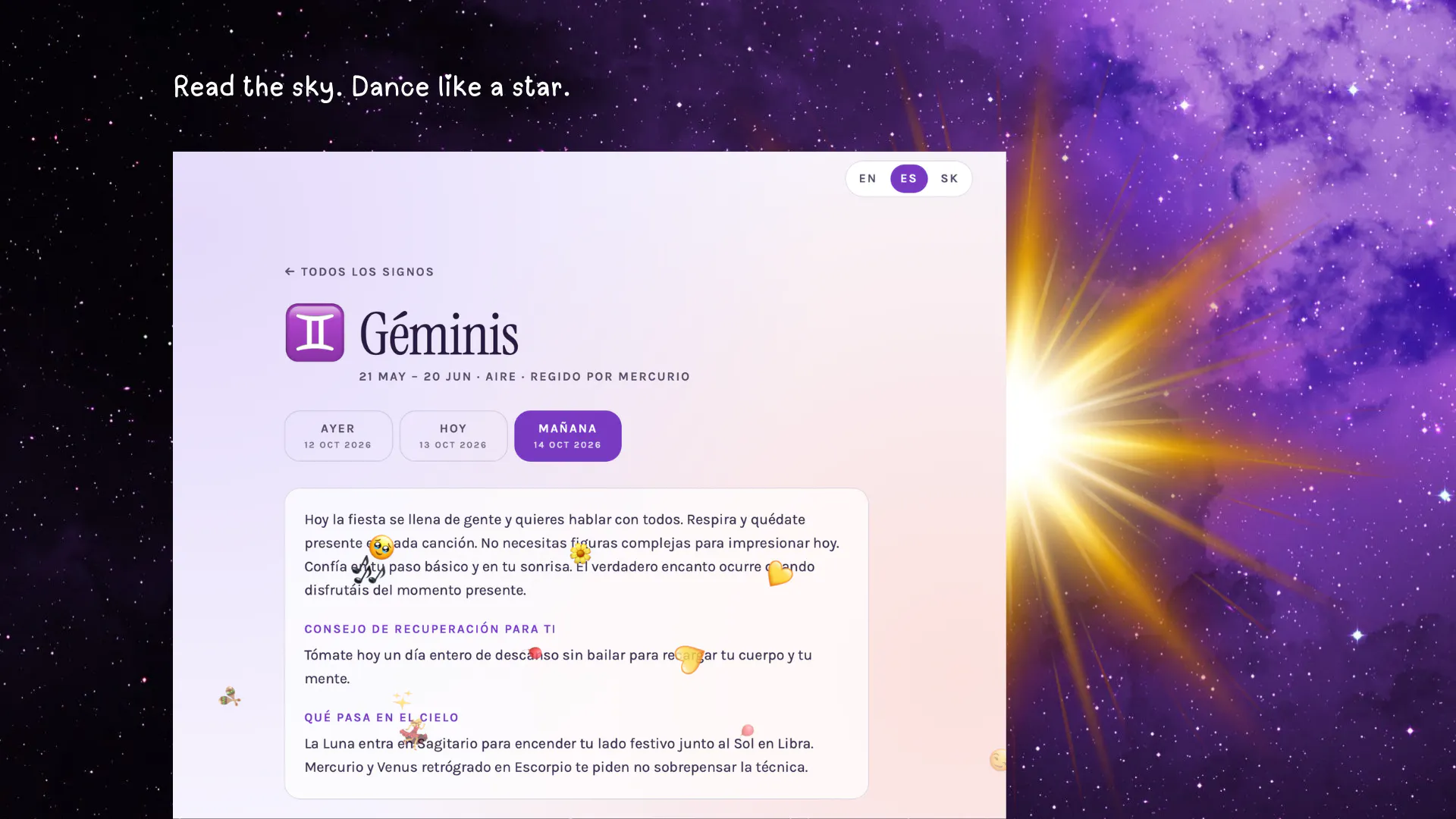Click the recovery advice text "Tómate hoy un día"
Image resolution: width=1456 pixels, height=819 pixels.
coord(558,667)
